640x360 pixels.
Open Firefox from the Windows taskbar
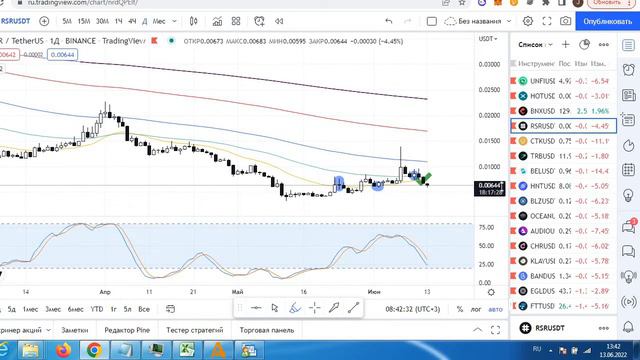pyautogui.click(x=63, y=350)
